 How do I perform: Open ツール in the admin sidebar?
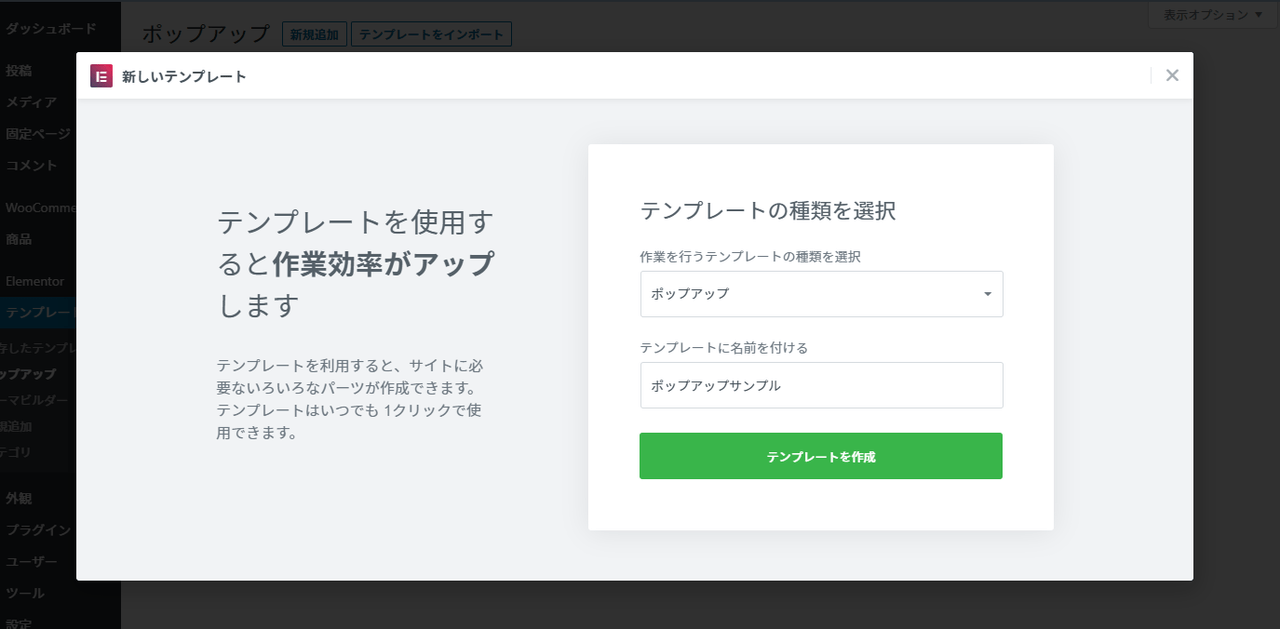(25, 593)
